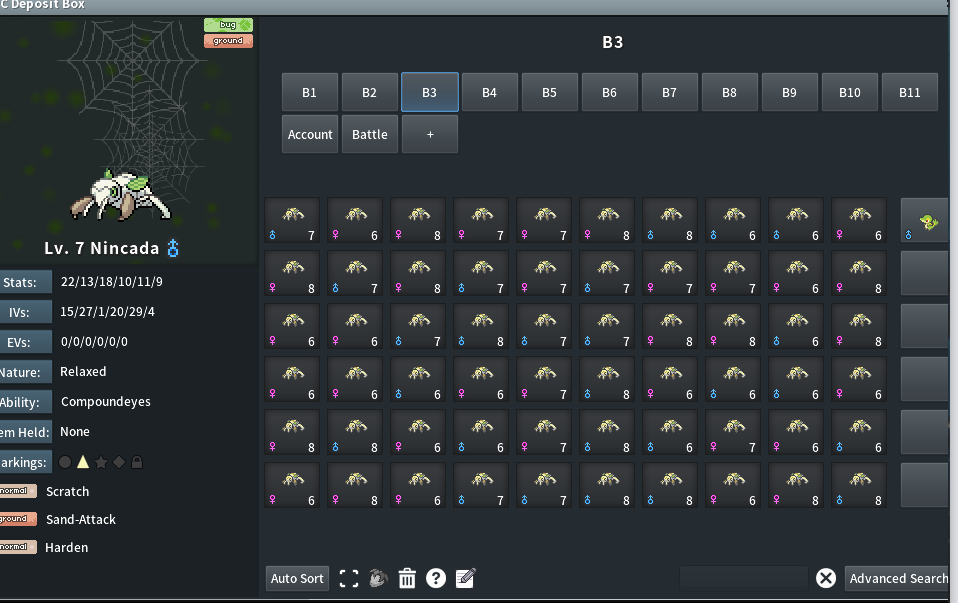
Task: Click the ground type icon beside Sand-Attack
Action: point(18,519)
